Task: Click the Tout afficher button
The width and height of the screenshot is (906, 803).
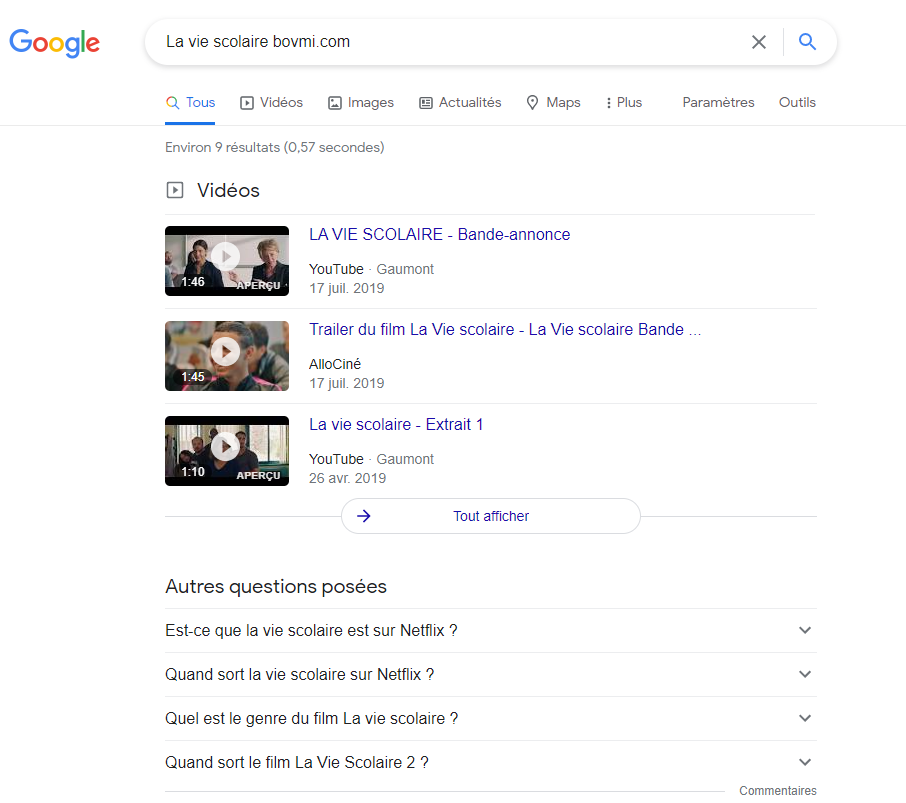Action: click(x=491, y=516)
